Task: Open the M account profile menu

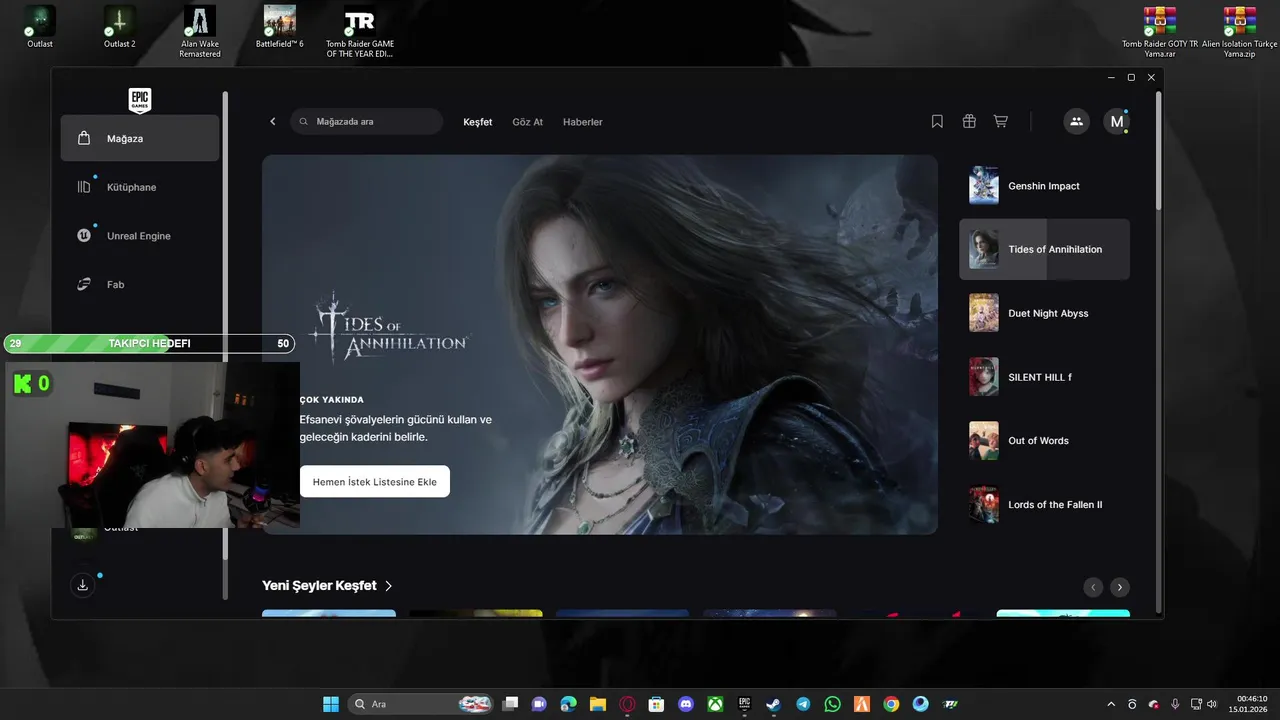Action: pyautogui.click(x=1117, y=122)
